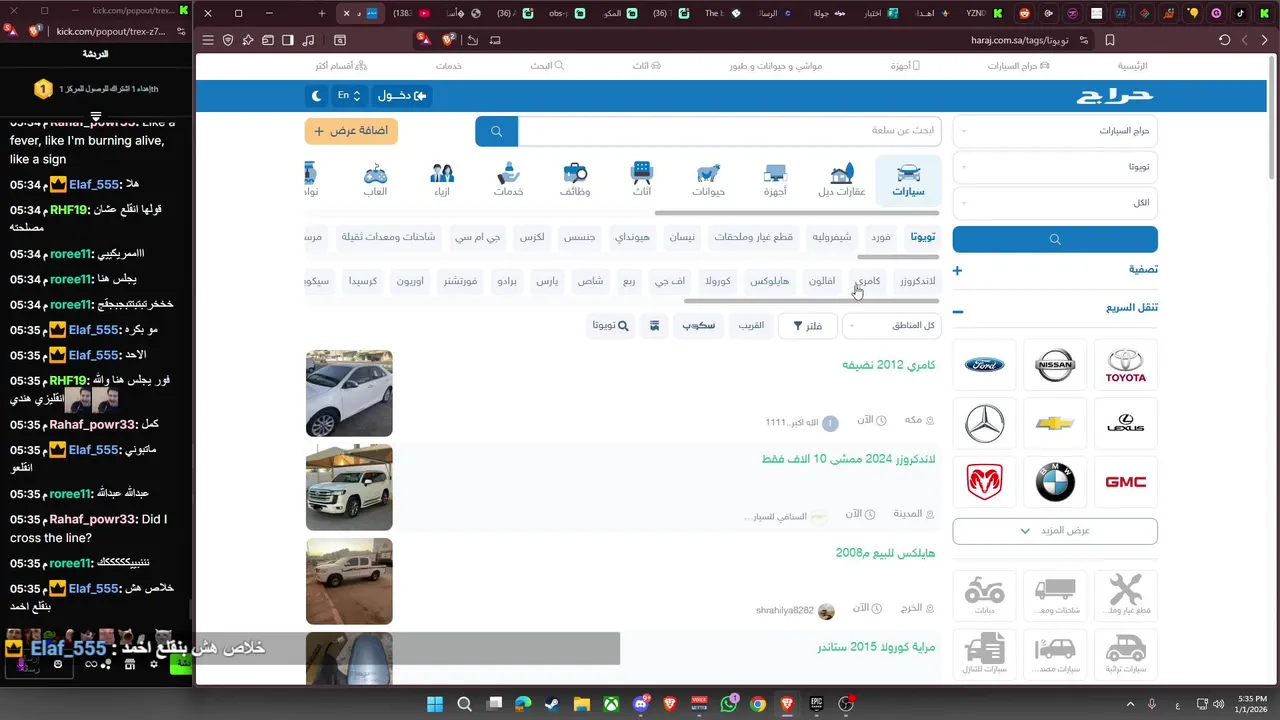Click the Dodge ram logo tile
Viewport: 1280px width, 720px height.
985,482
